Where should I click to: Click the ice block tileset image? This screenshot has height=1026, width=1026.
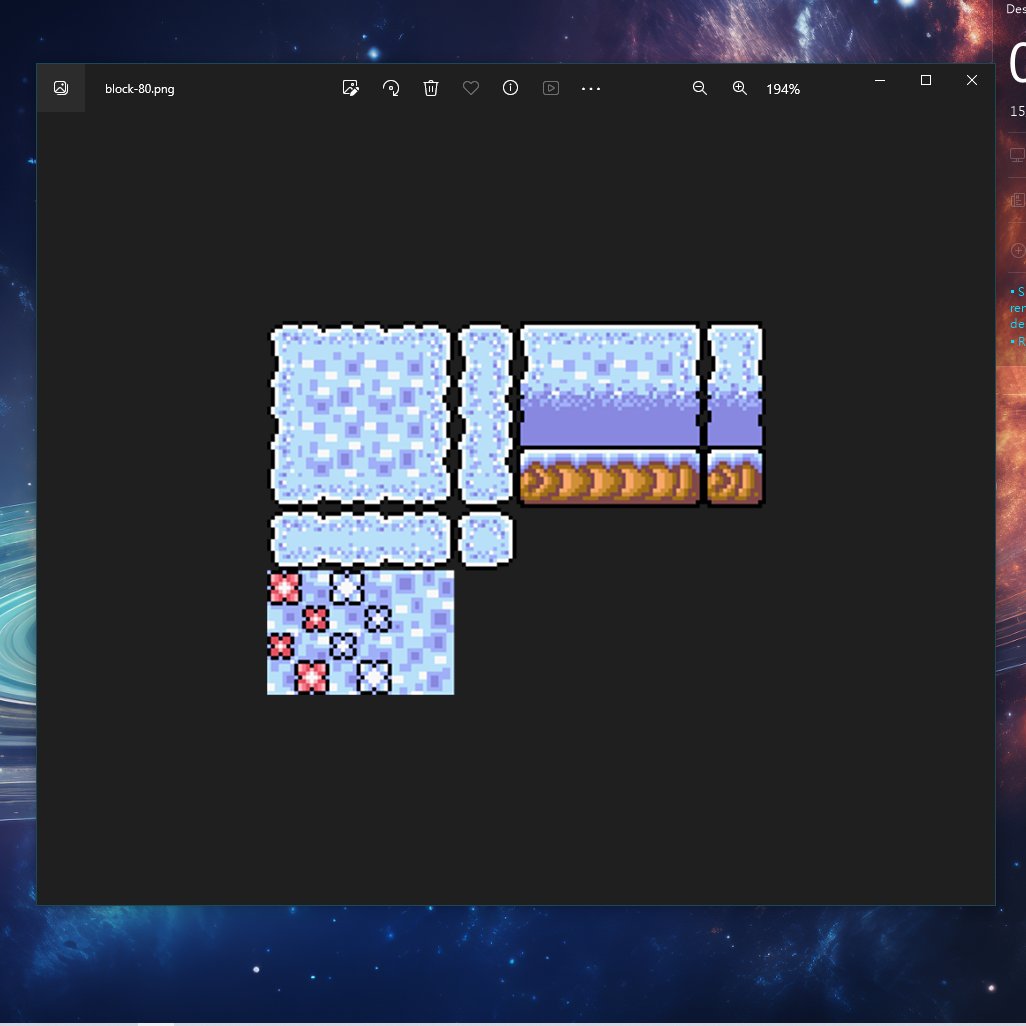[360, 410]
